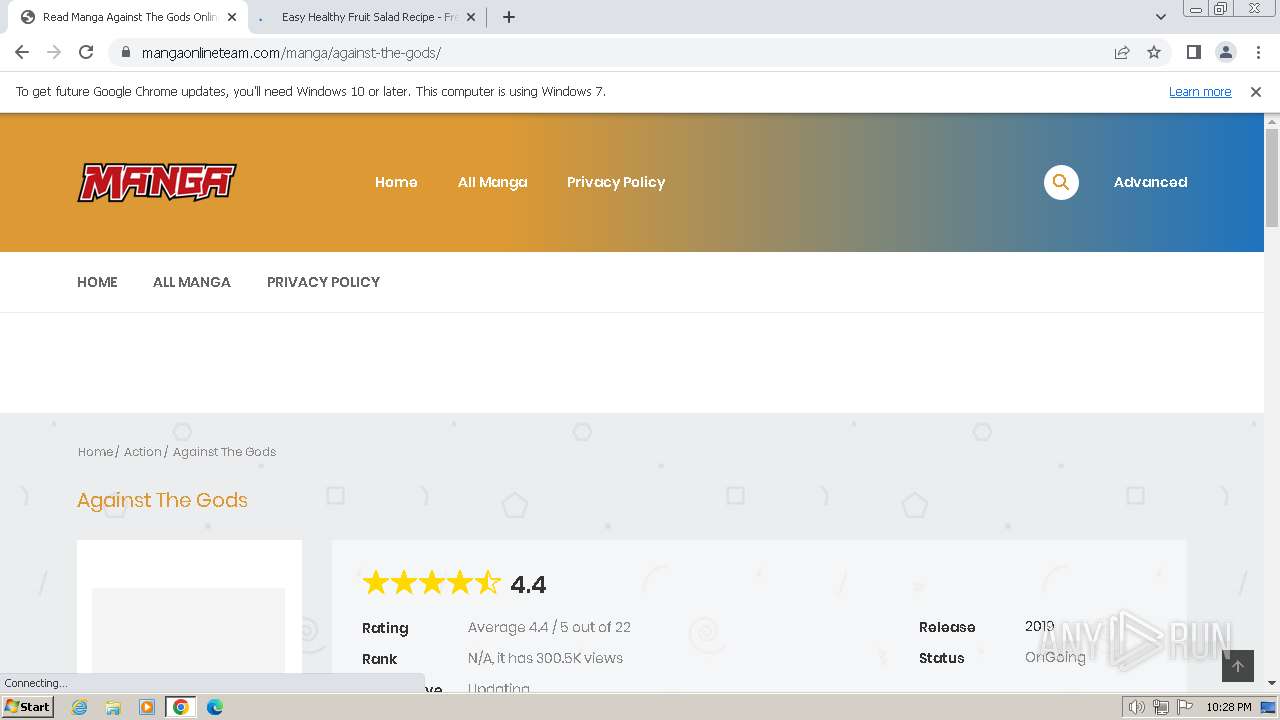Toggle the browser side panel icon
Viewport: 1280px width, 720px height.
tap(1193, 52)
